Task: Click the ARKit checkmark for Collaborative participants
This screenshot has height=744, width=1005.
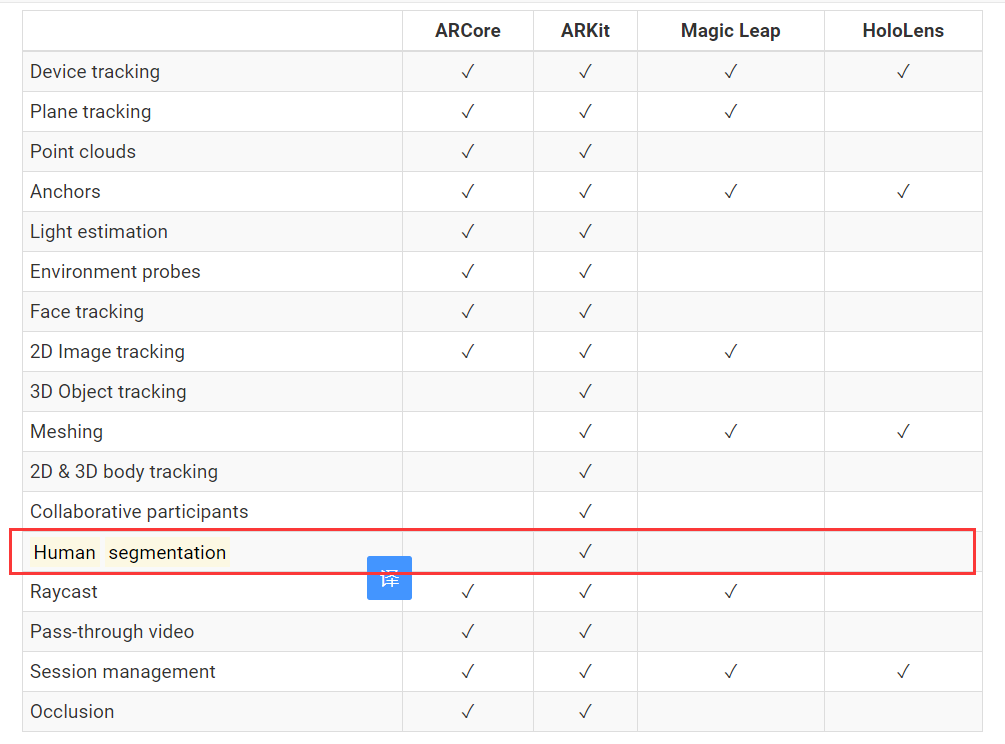Action: 585,511
